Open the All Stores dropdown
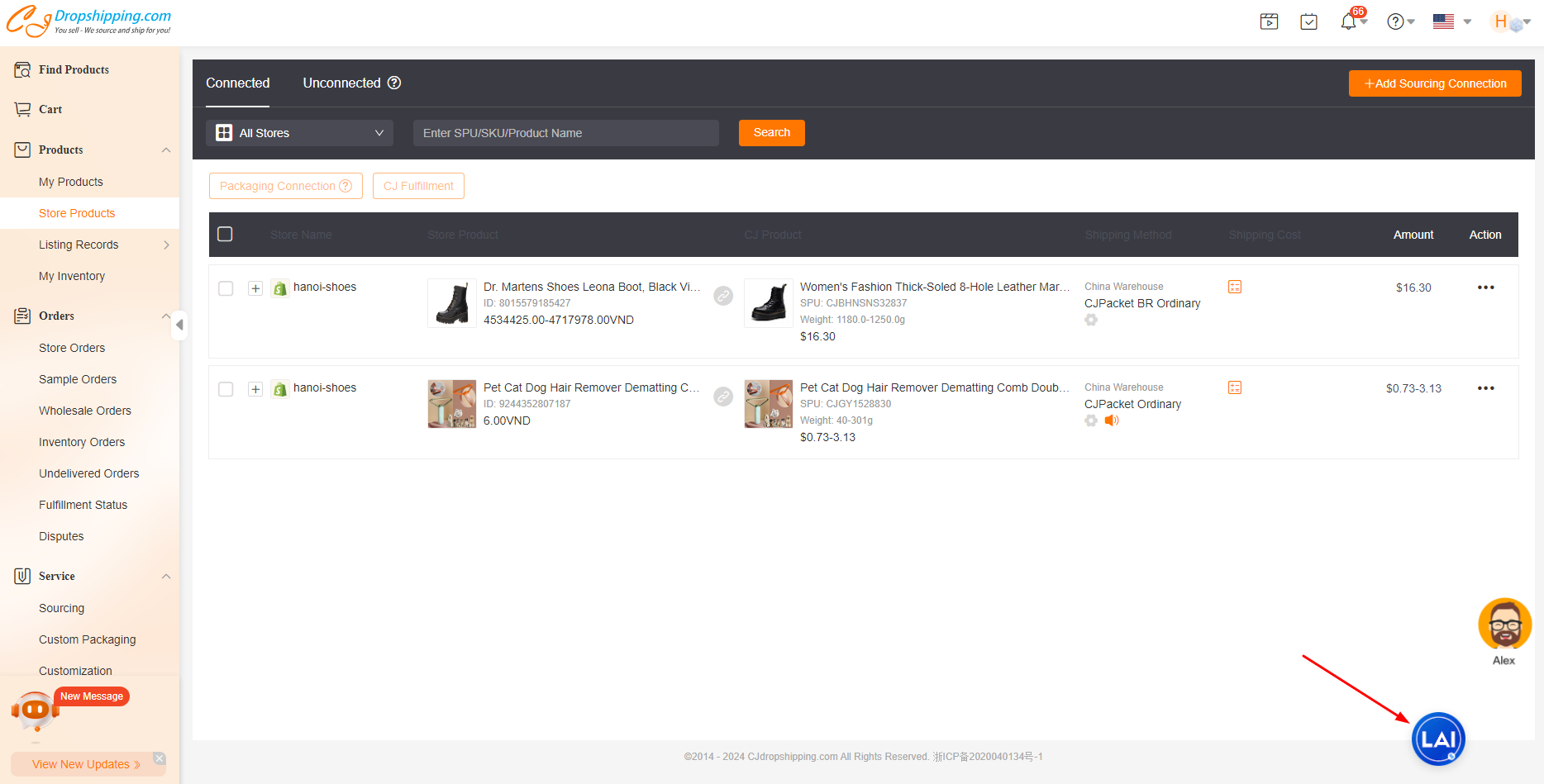Image resolution: width=1544 pixels, height=784 pixels. point(299,133)
